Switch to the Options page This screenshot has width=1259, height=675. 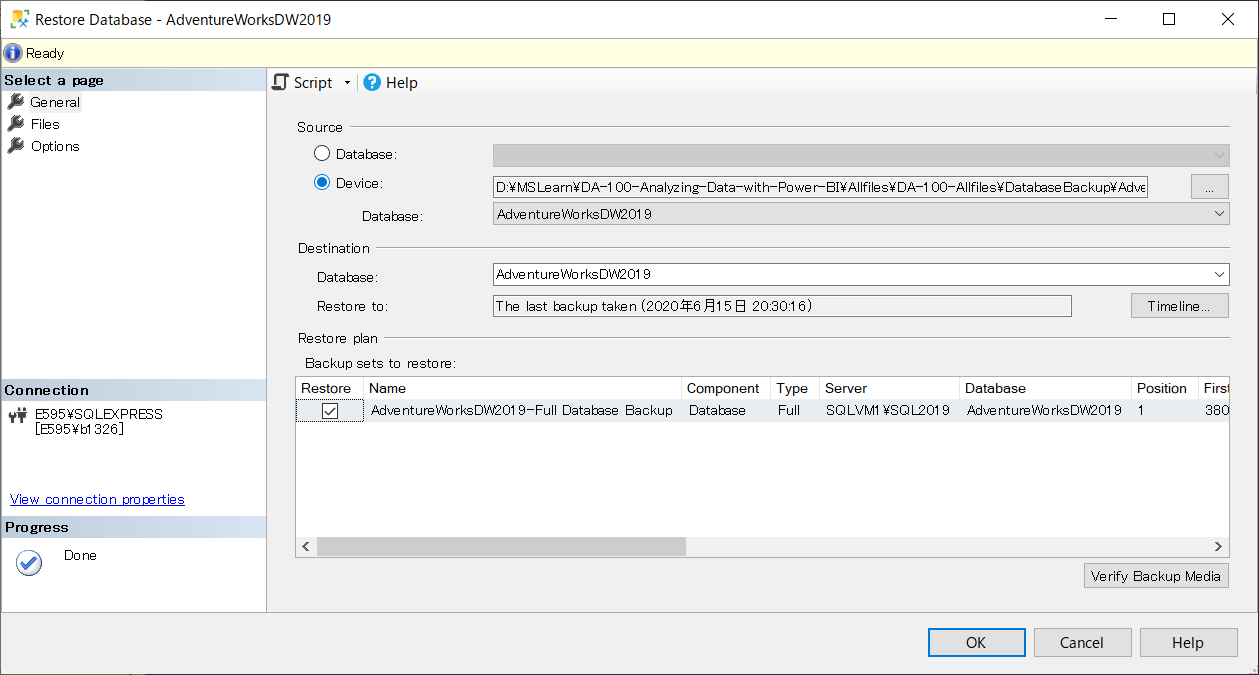[x=55, y=146]
